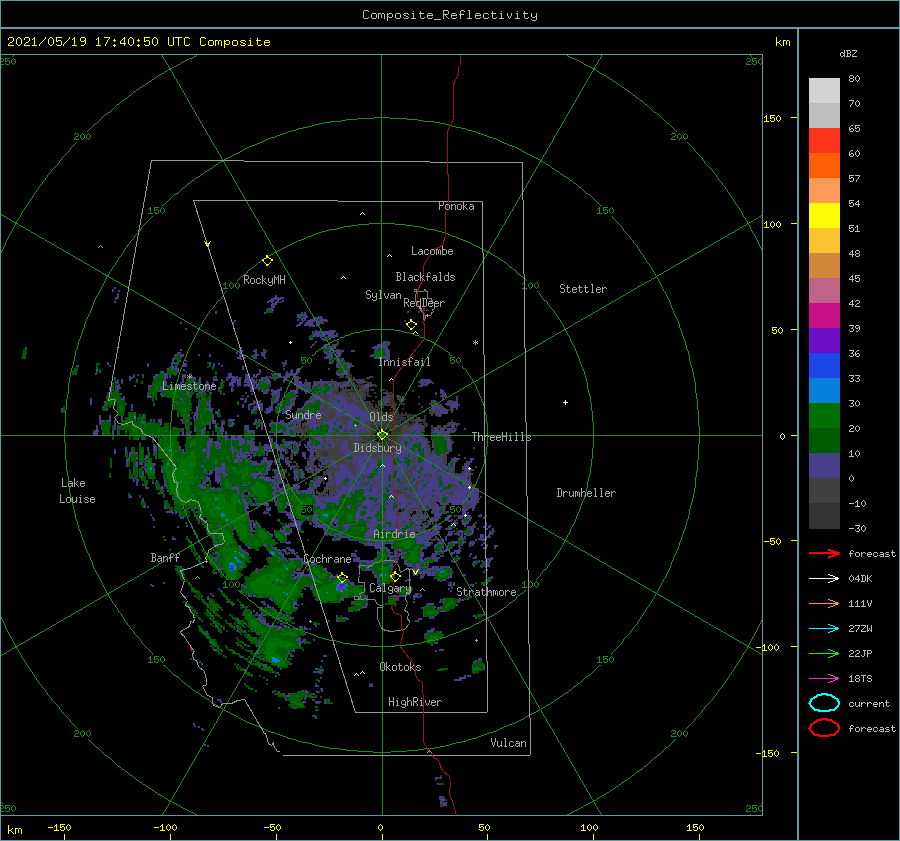This screenshot has height=841, width=900.
Task: Click the Sylvan label on map
Action: pyautogui.click(x=383, y=295)
